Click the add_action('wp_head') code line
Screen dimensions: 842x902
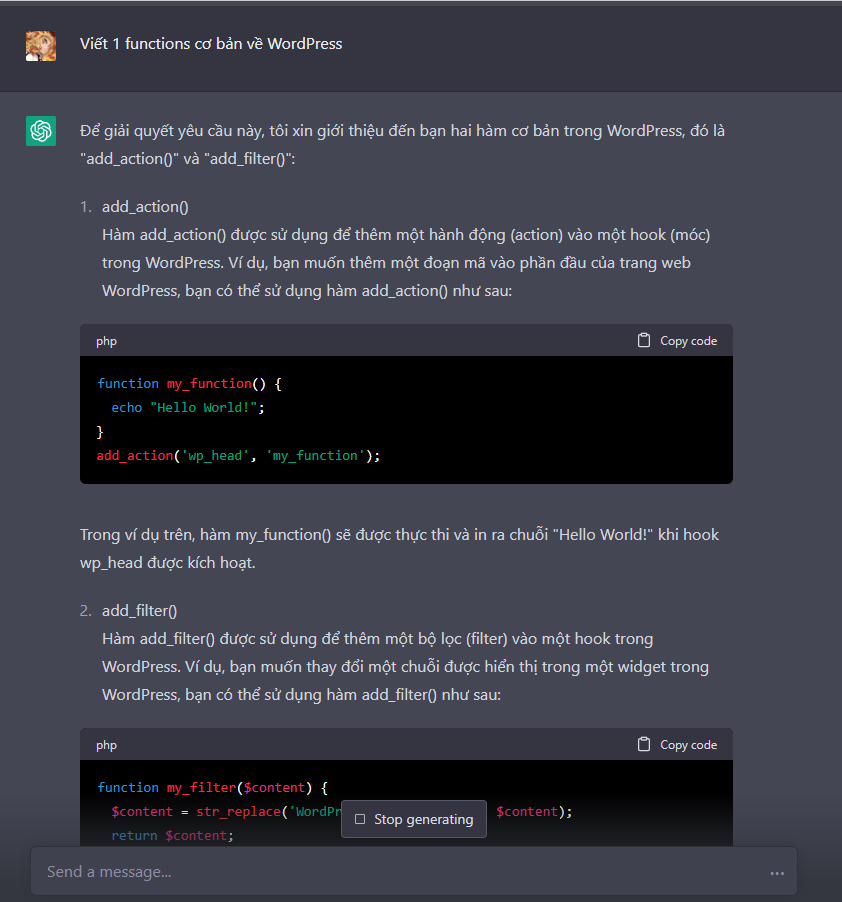point(238,456)
